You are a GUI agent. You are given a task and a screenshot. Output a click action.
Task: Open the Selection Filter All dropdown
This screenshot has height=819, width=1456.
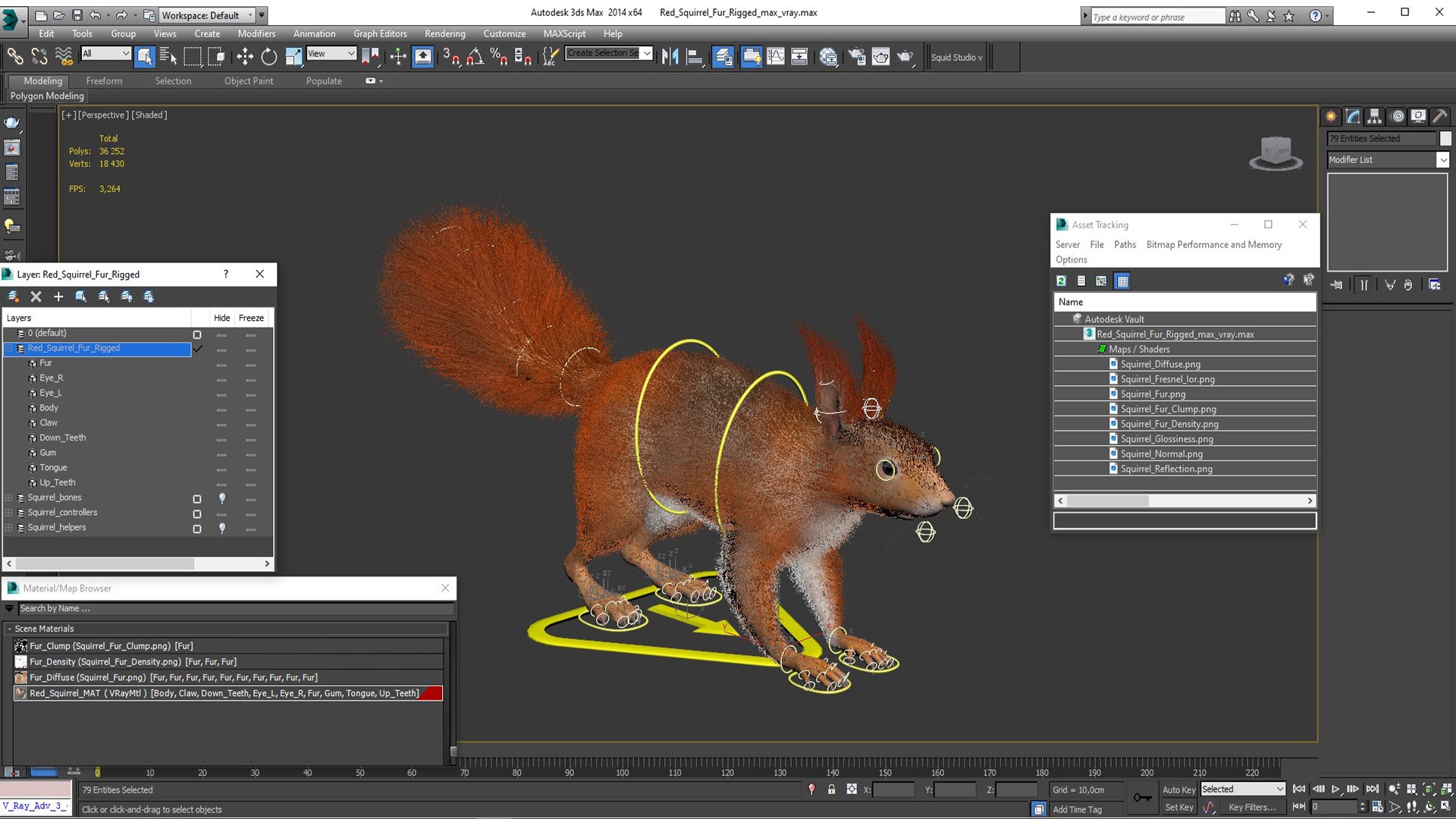[105, 53]
